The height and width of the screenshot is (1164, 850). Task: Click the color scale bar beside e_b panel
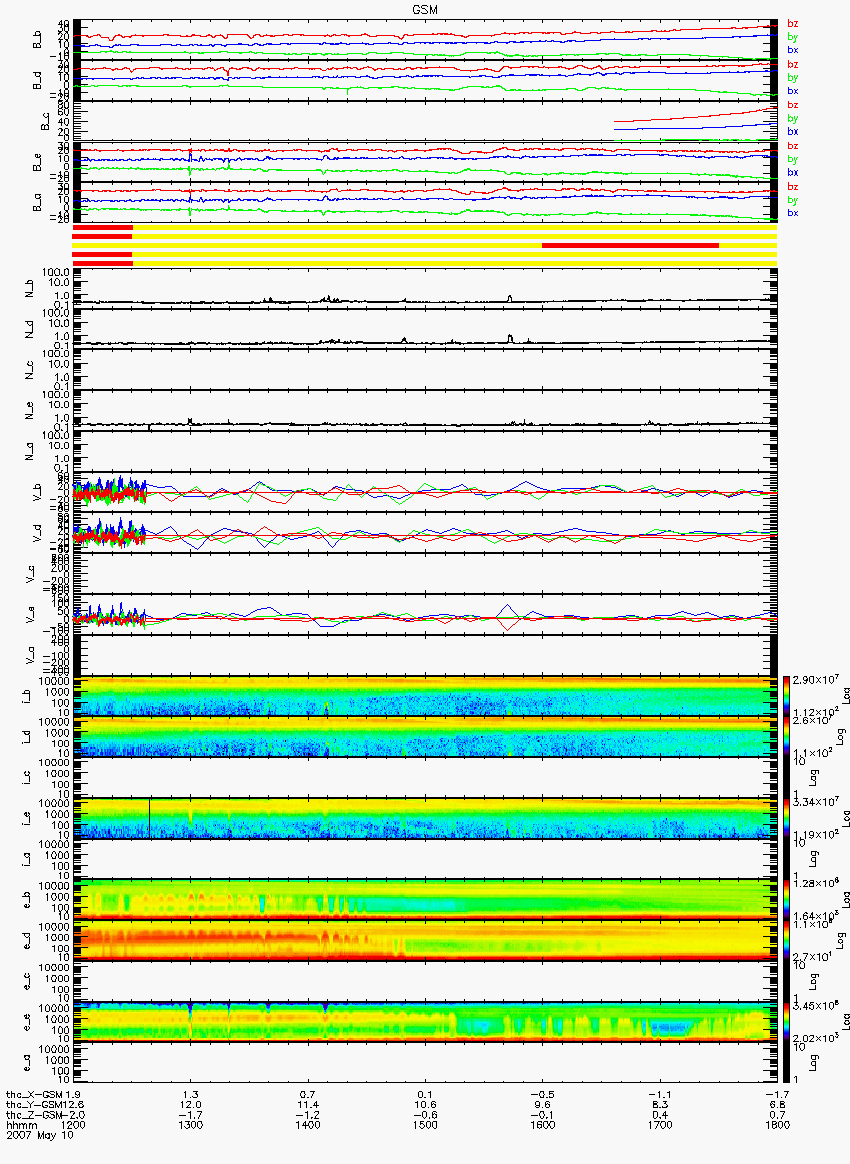[787, 900]
